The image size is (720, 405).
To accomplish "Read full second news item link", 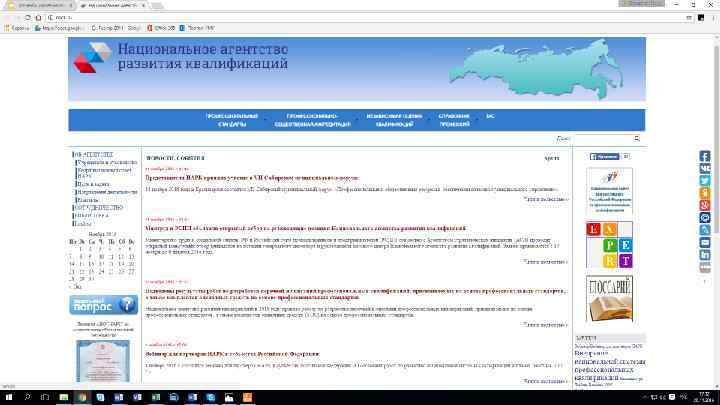I will click(546, 261).
